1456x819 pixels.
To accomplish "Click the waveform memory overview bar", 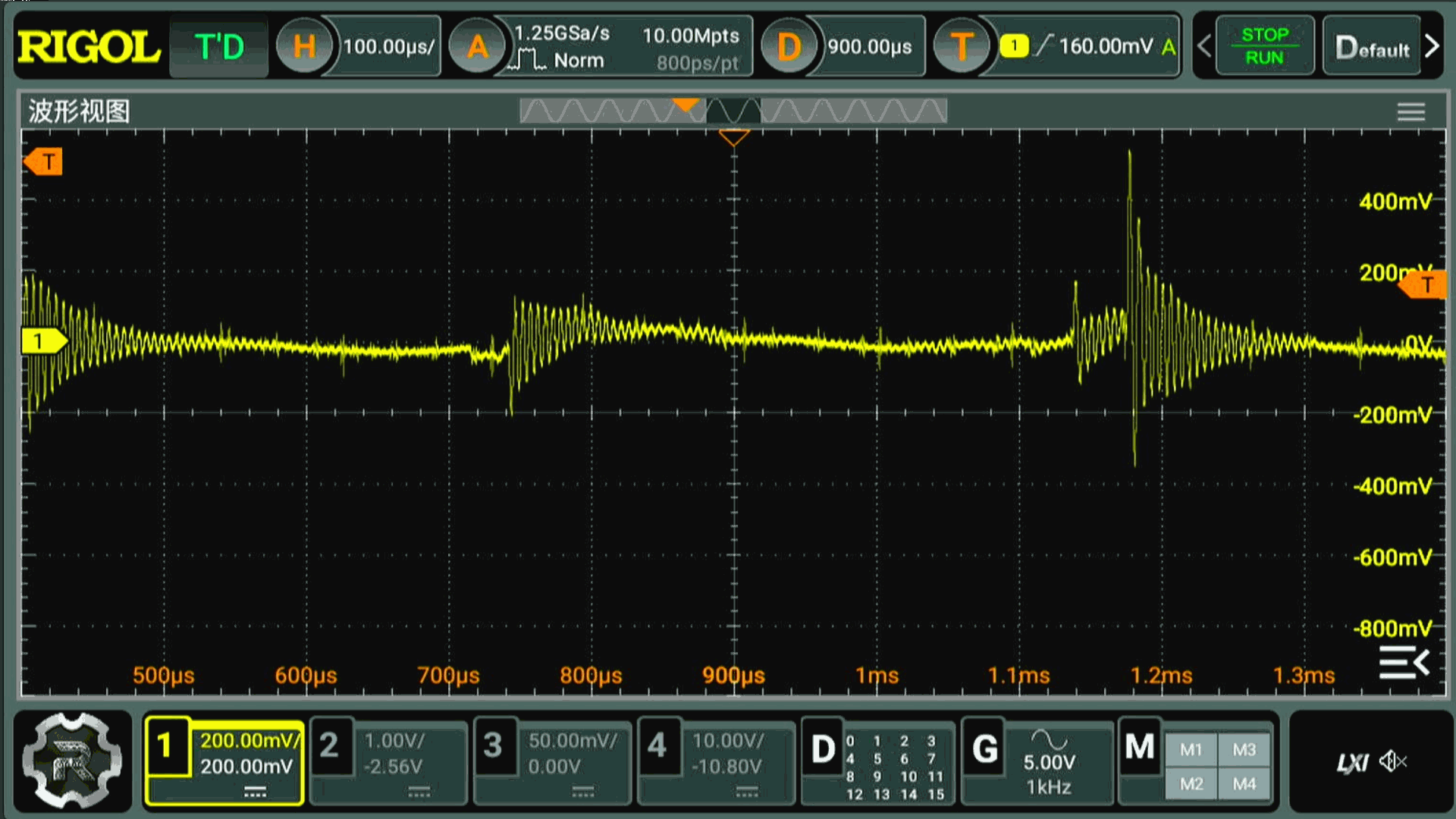I will tap(733, 111).
